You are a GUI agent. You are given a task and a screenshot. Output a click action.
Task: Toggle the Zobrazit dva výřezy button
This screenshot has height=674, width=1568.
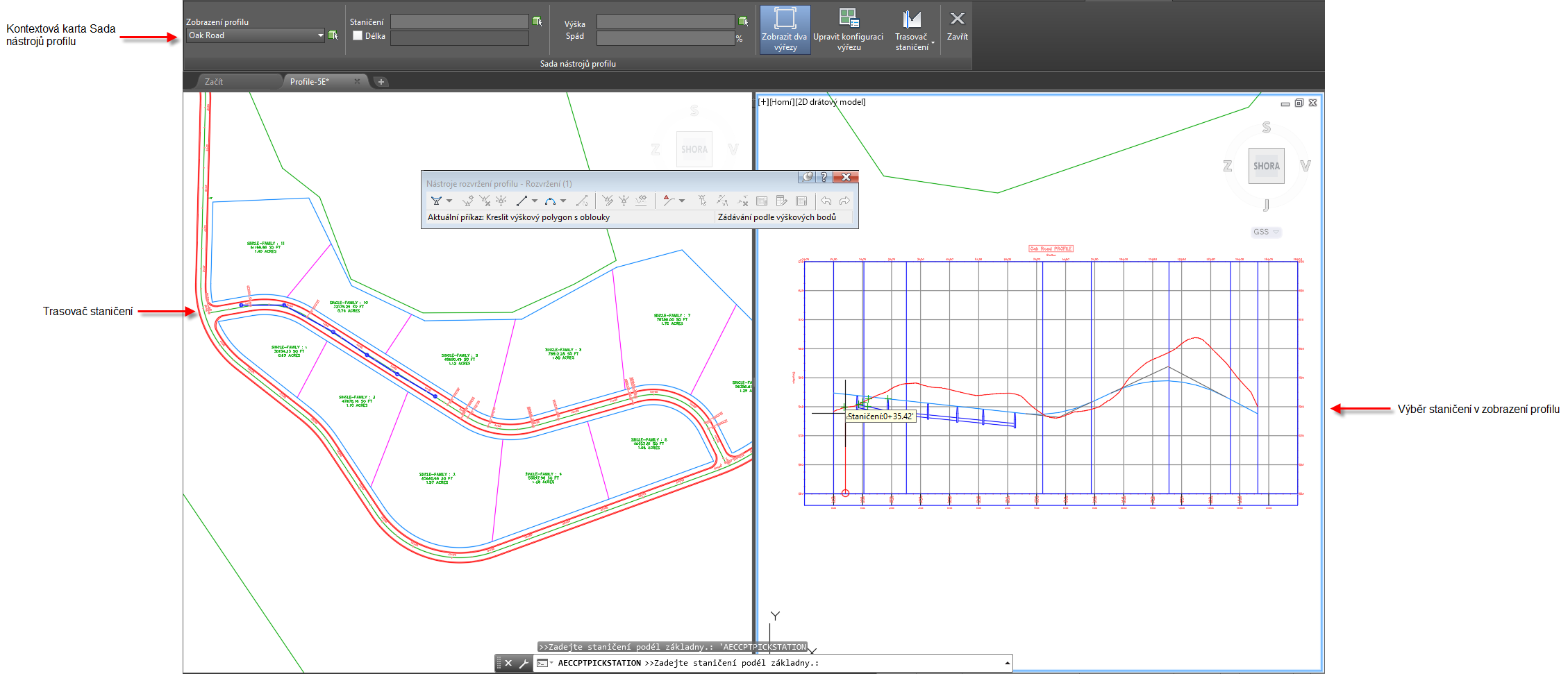(785, 30)
